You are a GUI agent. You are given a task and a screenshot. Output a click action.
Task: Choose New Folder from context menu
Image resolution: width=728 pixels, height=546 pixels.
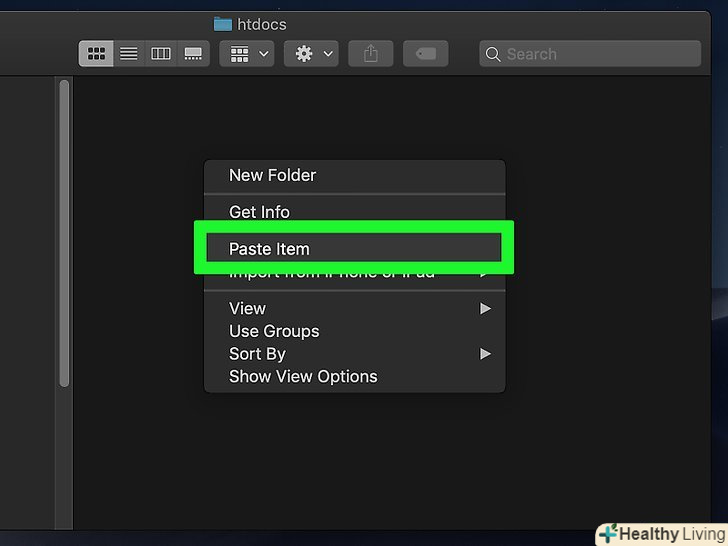click(355, 176)
